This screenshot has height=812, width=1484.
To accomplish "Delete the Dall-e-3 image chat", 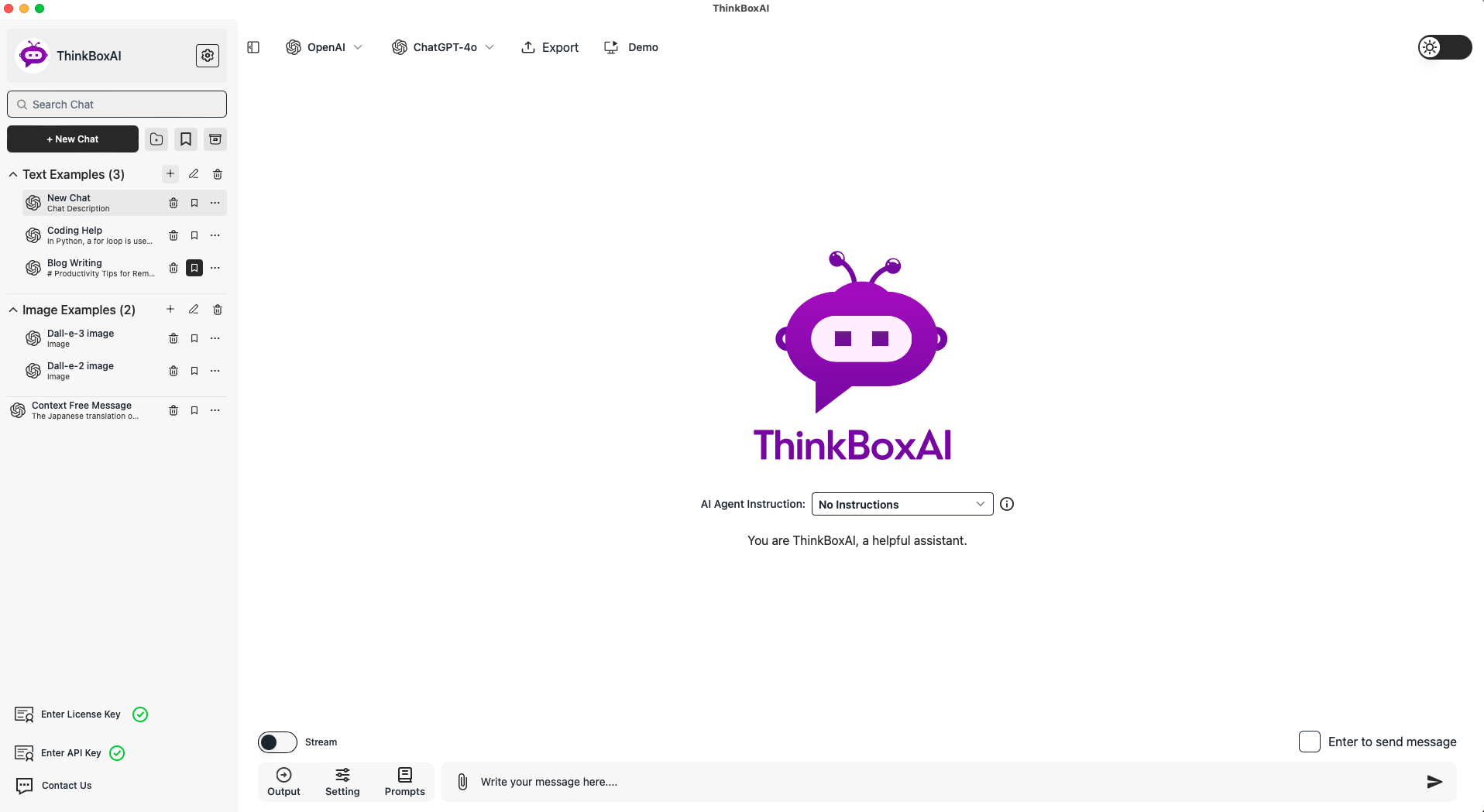I will click(173, 338).
